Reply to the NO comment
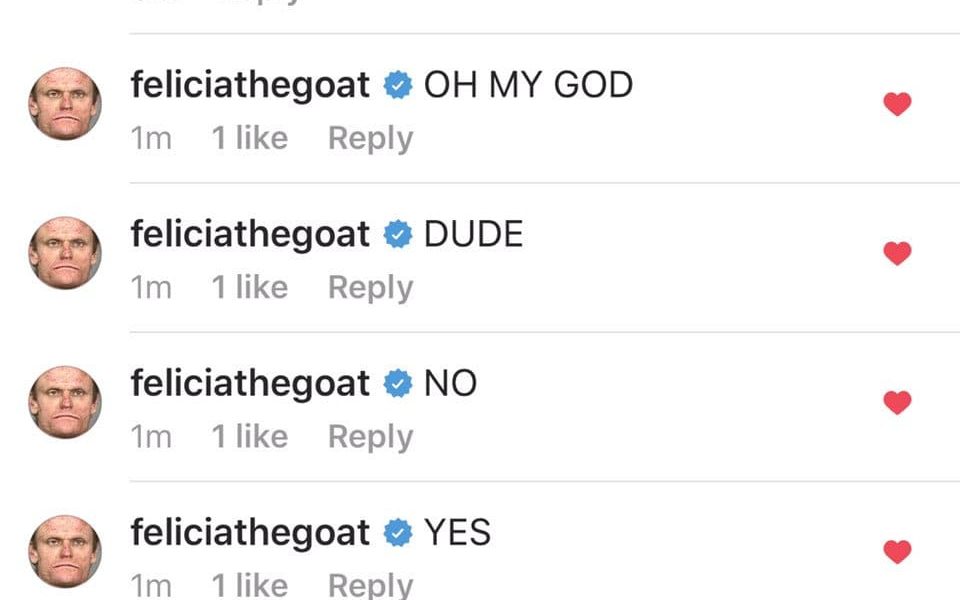This screenshot has height=600, width=960. click(x=370, y=437)
